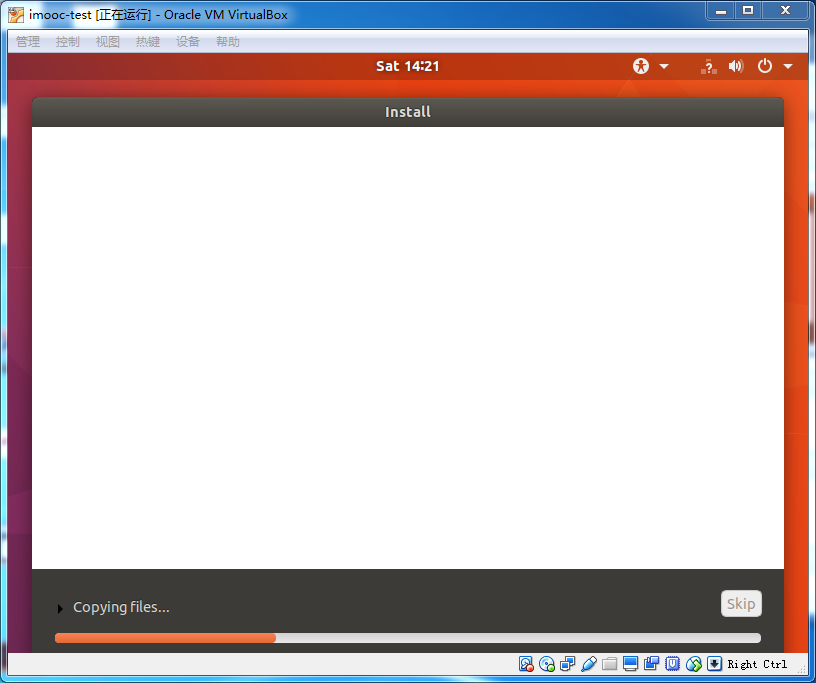
Task: Click the power icon in top bar
Action: (x=764, y=66)
